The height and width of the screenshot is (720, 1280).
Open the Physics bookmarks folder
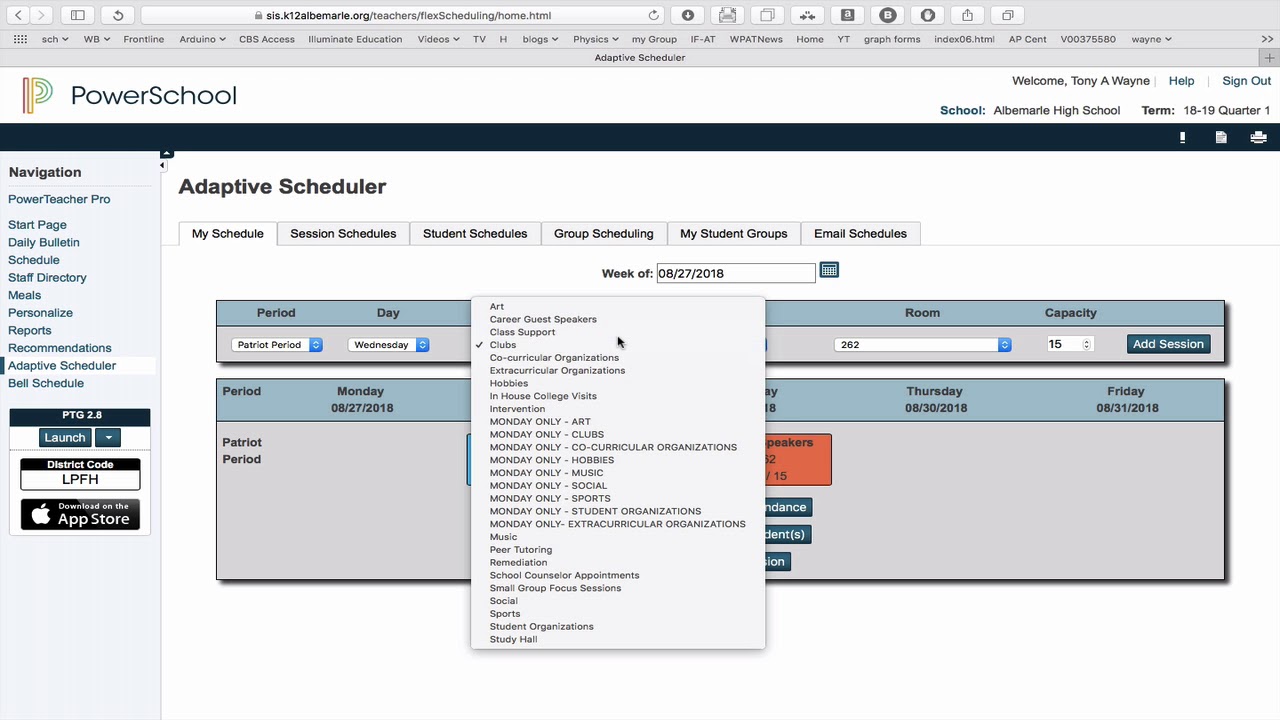[x=595, y=39]
